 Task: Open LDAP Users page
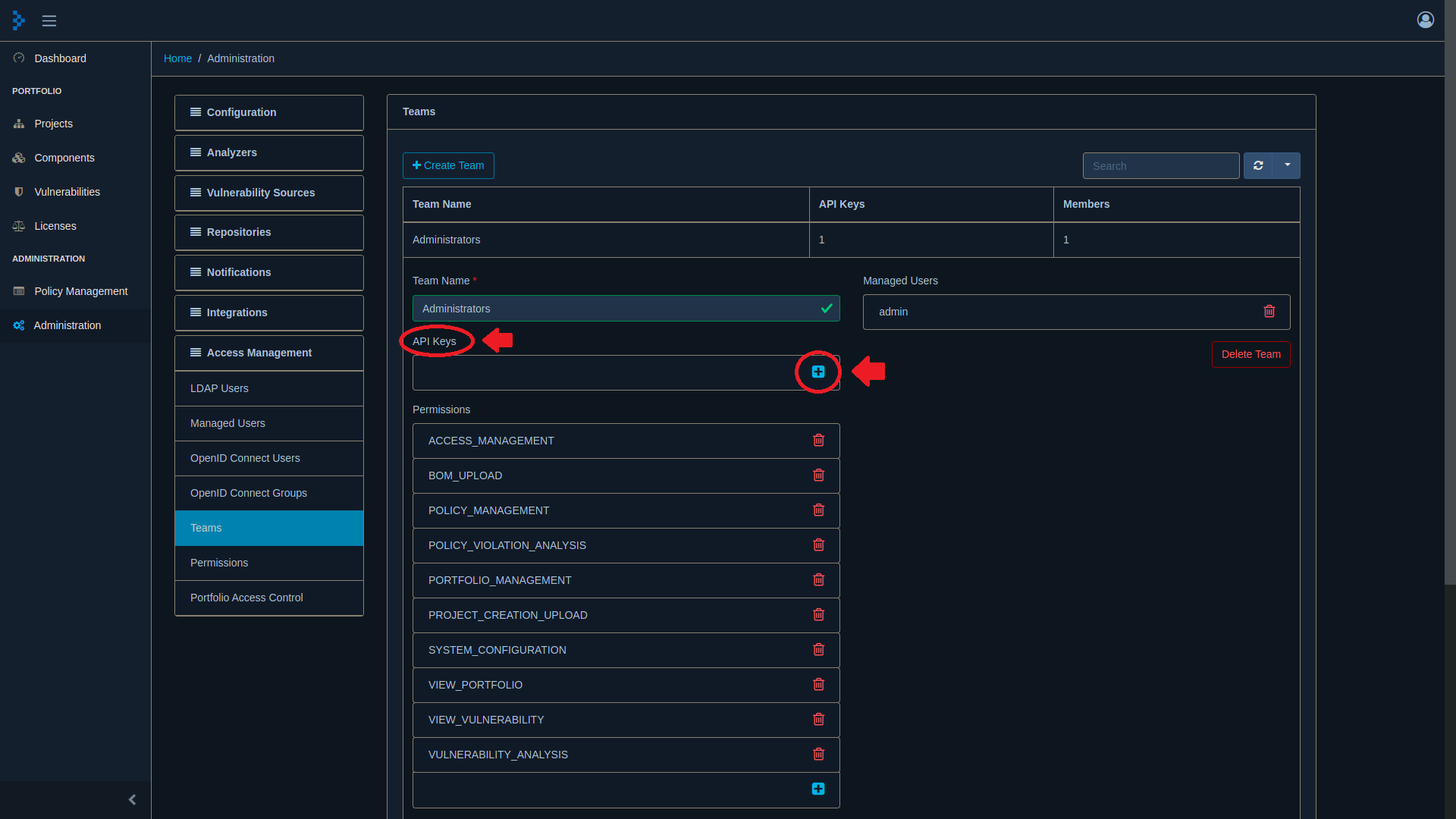[269, 388]
